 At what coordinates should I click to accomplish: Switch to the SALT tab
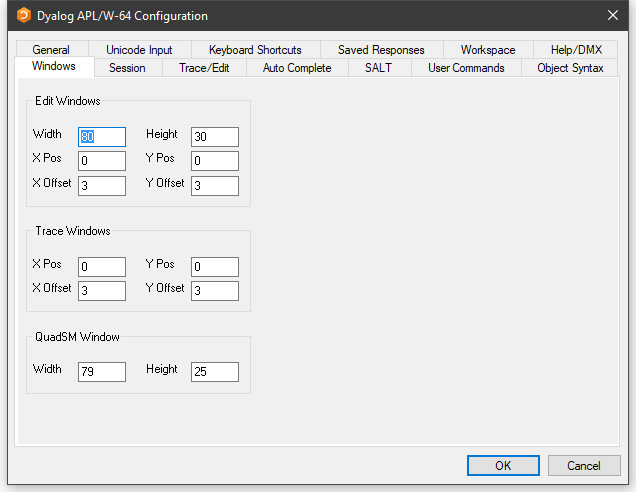[x=379, y=68]
